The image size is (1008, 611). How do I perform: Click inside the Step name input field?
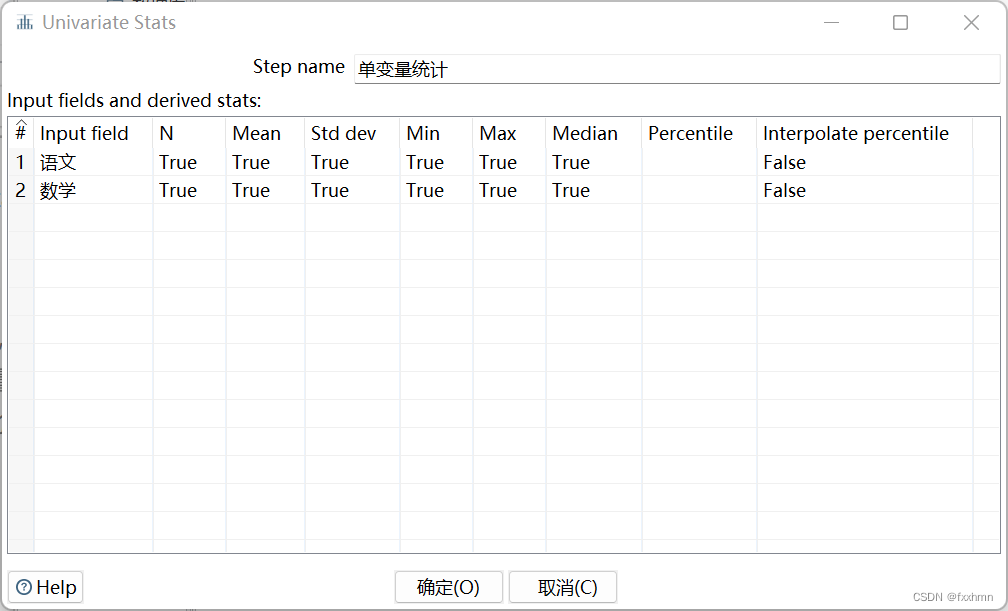click(600, 68)
